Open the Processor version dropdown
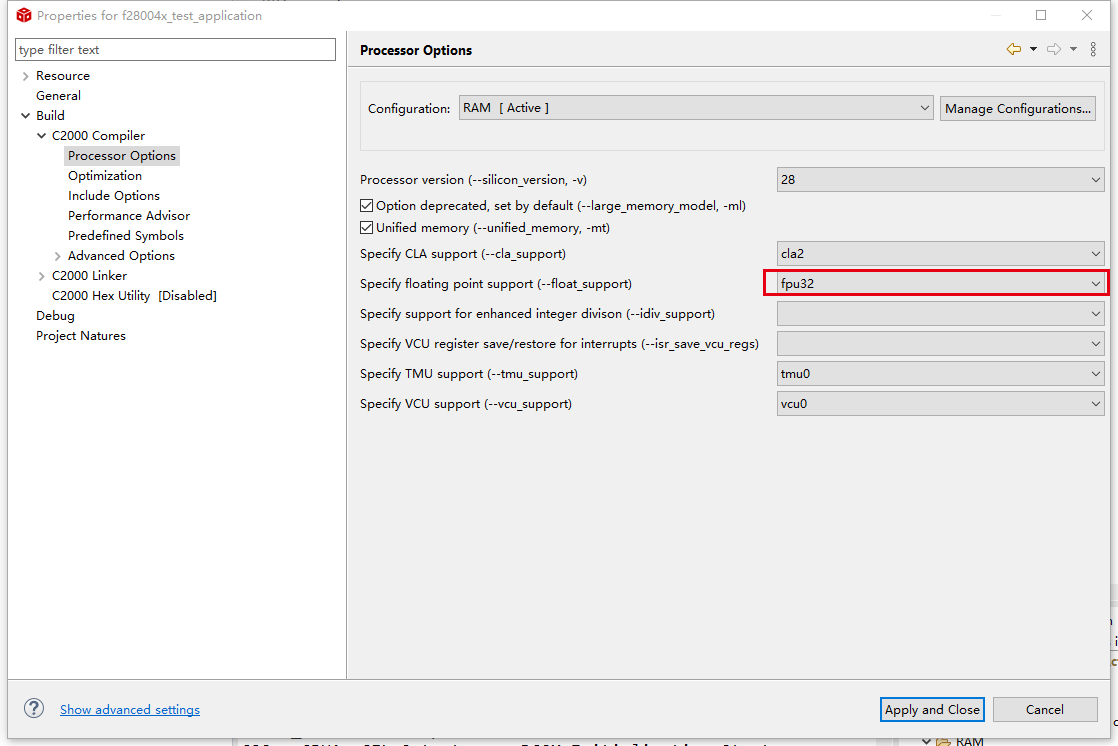 pos(940,180)
